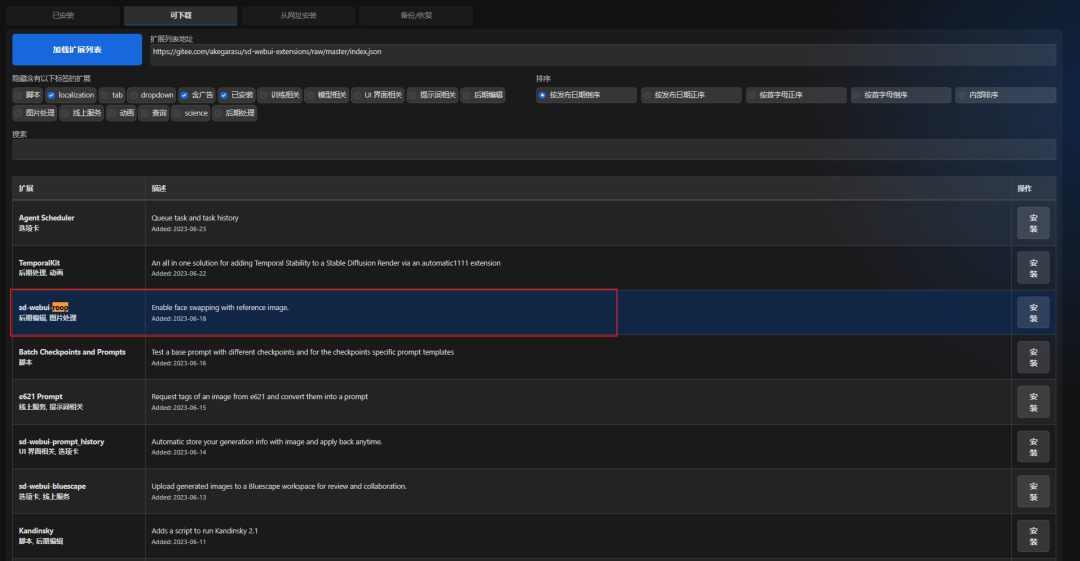Install the sd-webui-roop extension
The height and width of the screenshot is (561, 1080).
1033,313
